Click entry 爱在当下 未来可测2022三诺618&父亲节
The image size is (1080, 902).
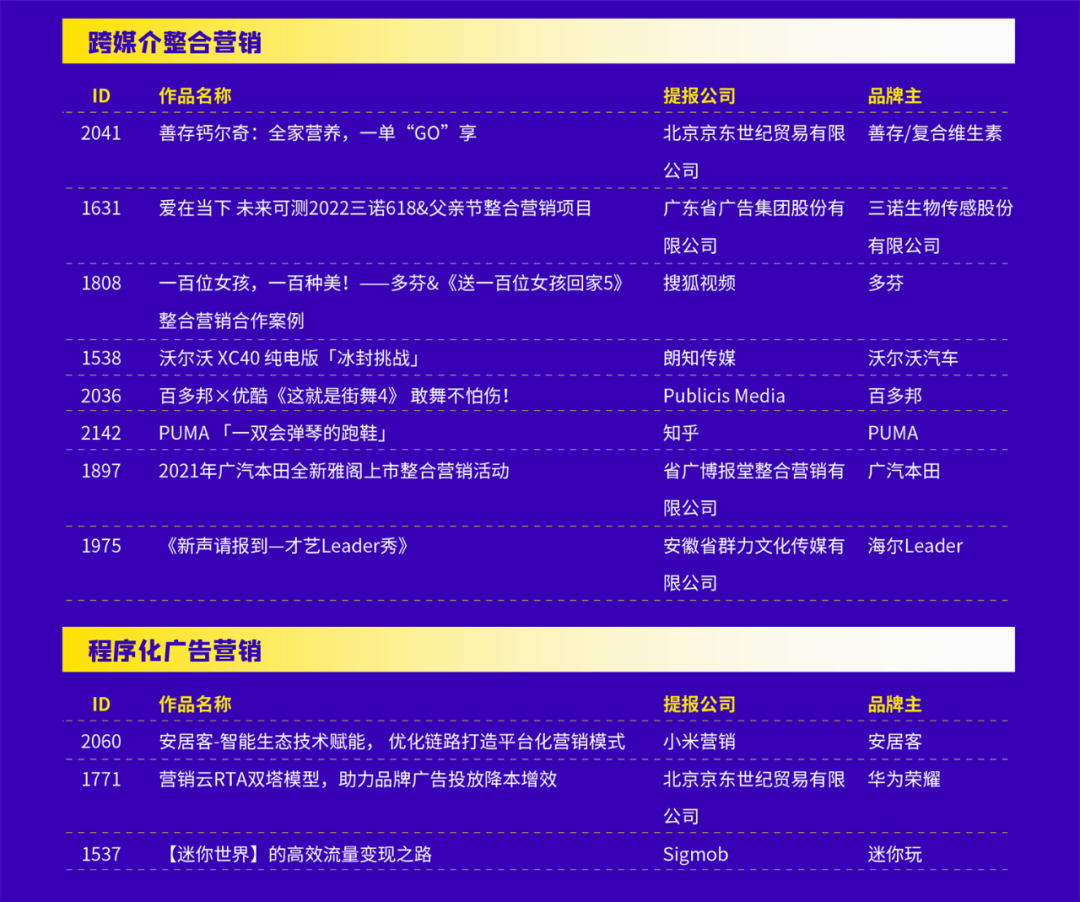(375, 208)
